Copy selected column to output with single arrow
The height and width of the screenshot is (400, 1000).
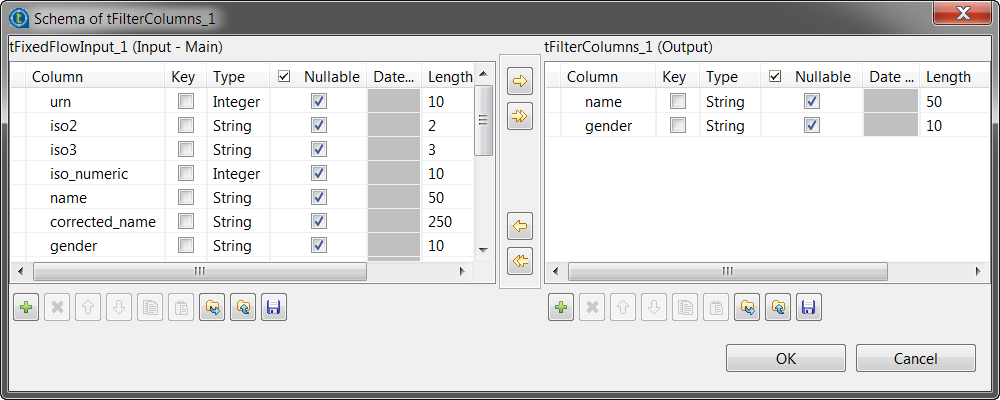tap(520, 81)
